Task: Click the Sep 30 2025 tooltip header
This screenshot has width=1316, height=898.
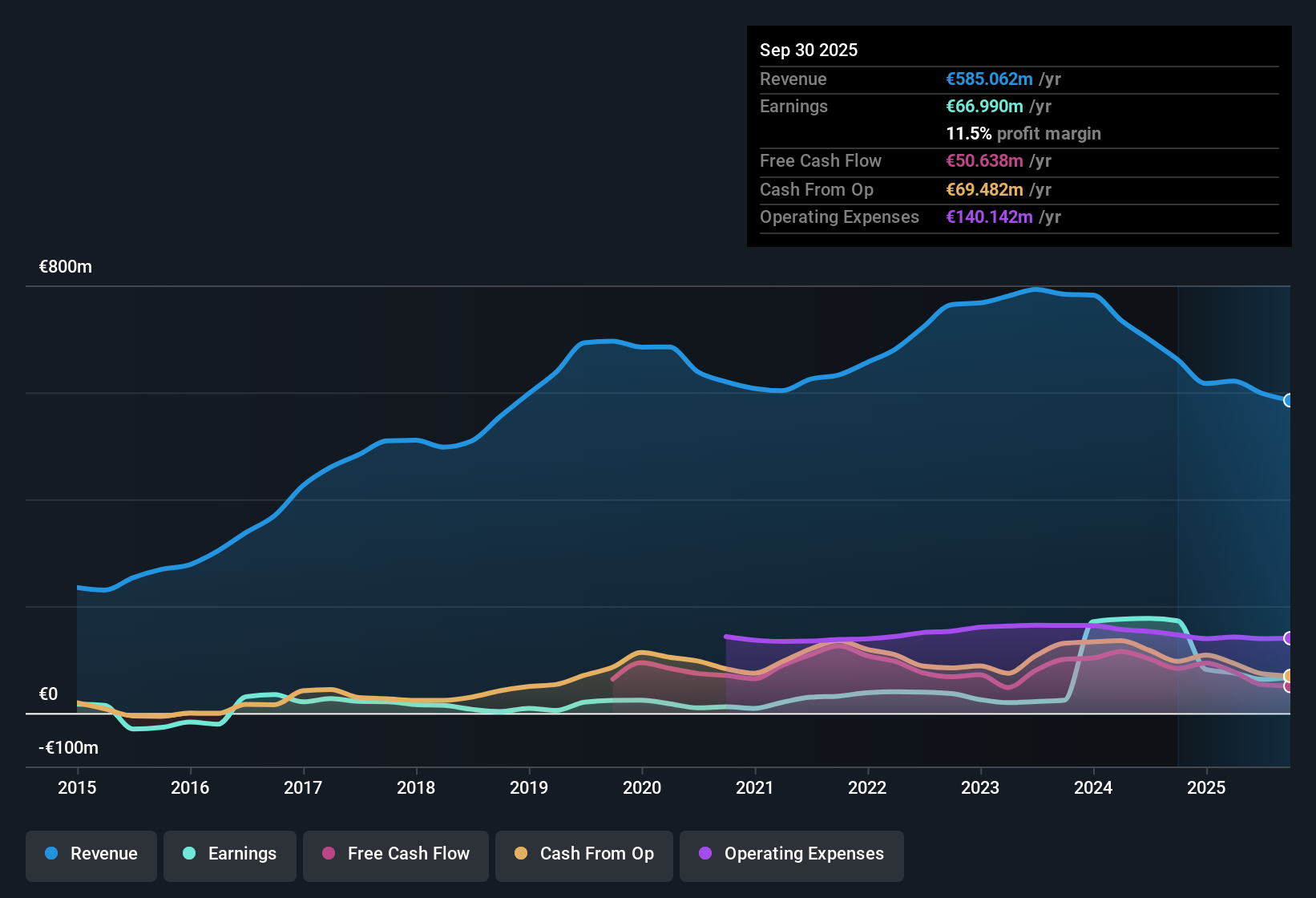Action: tap(809, 50)
